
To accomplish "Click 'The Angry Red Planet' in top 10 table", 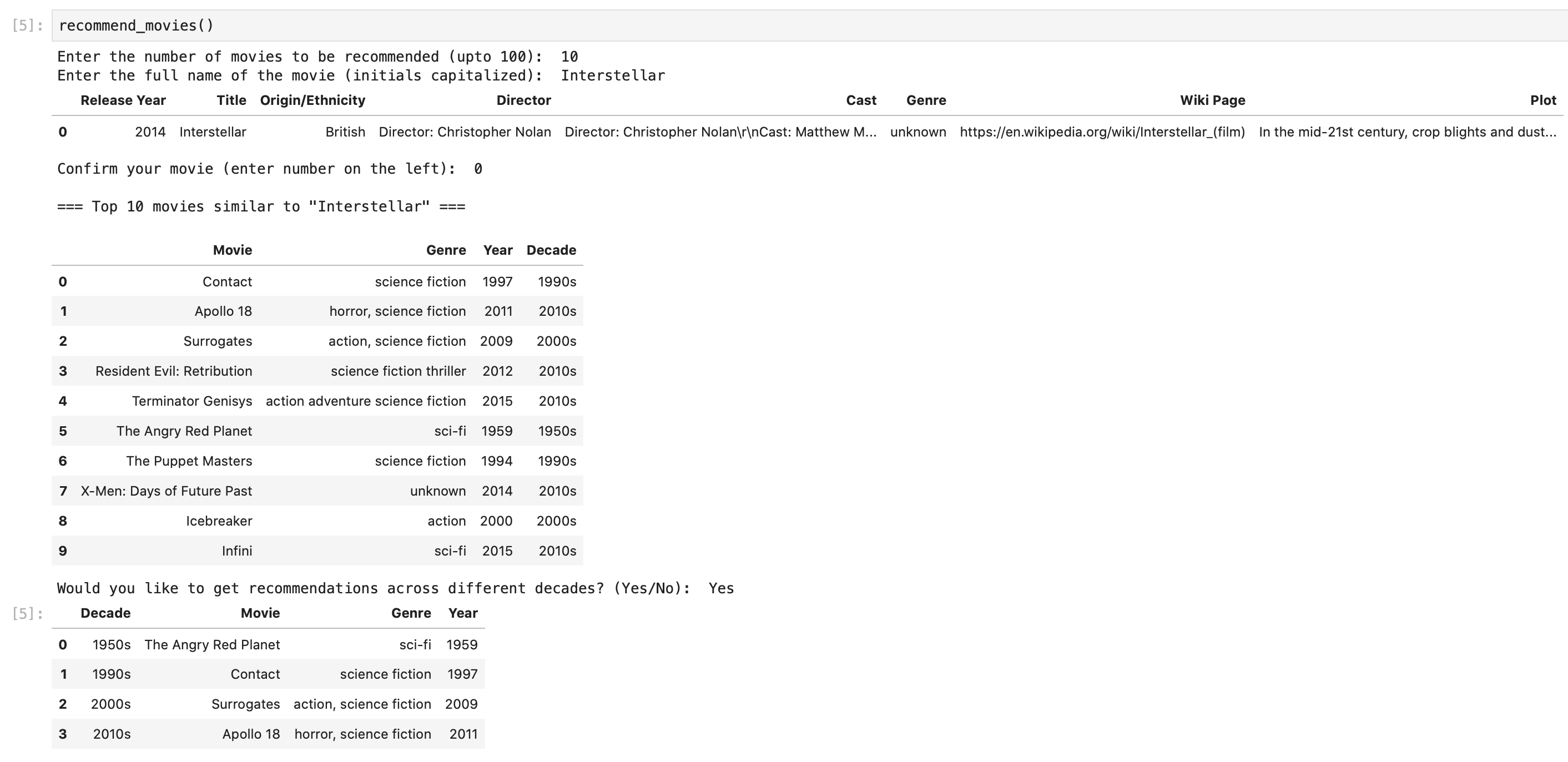I will point(184,431).
